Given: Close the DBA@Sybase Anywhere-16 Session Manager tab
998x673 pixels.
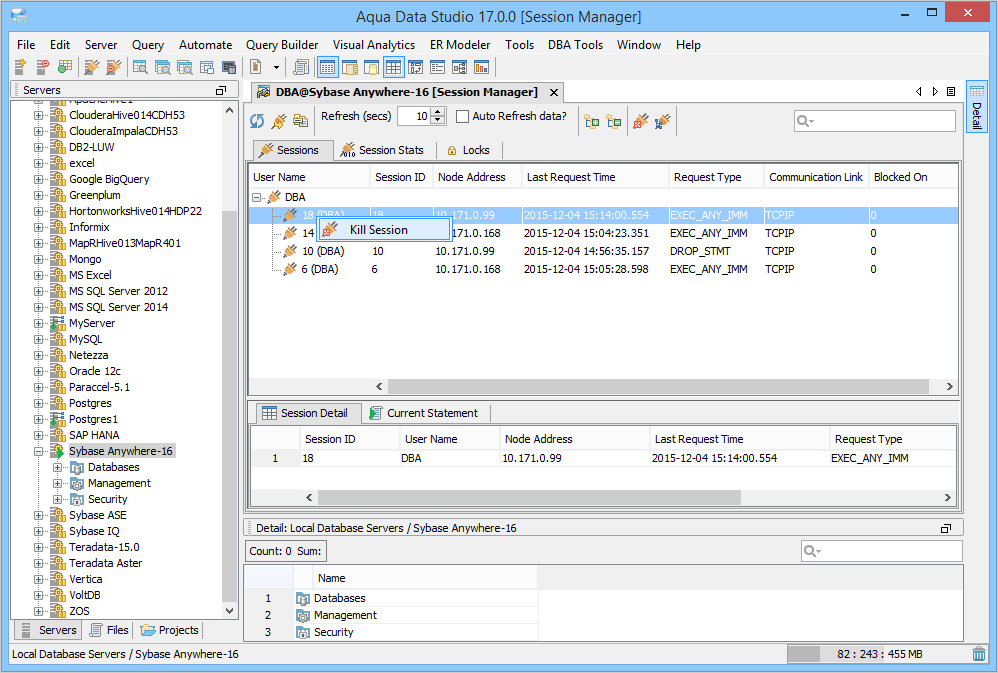Looking at the screenshot, I should (x=554, y=92).
